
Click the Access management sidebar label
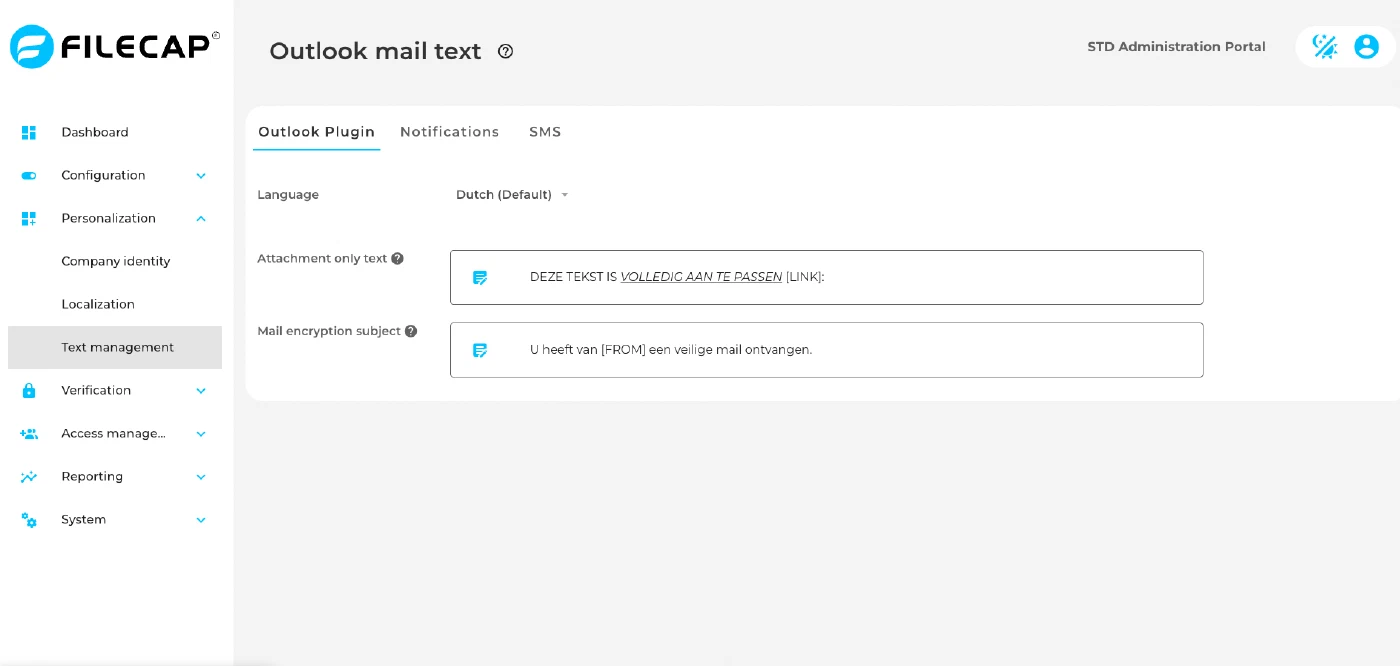click(113, 433)
